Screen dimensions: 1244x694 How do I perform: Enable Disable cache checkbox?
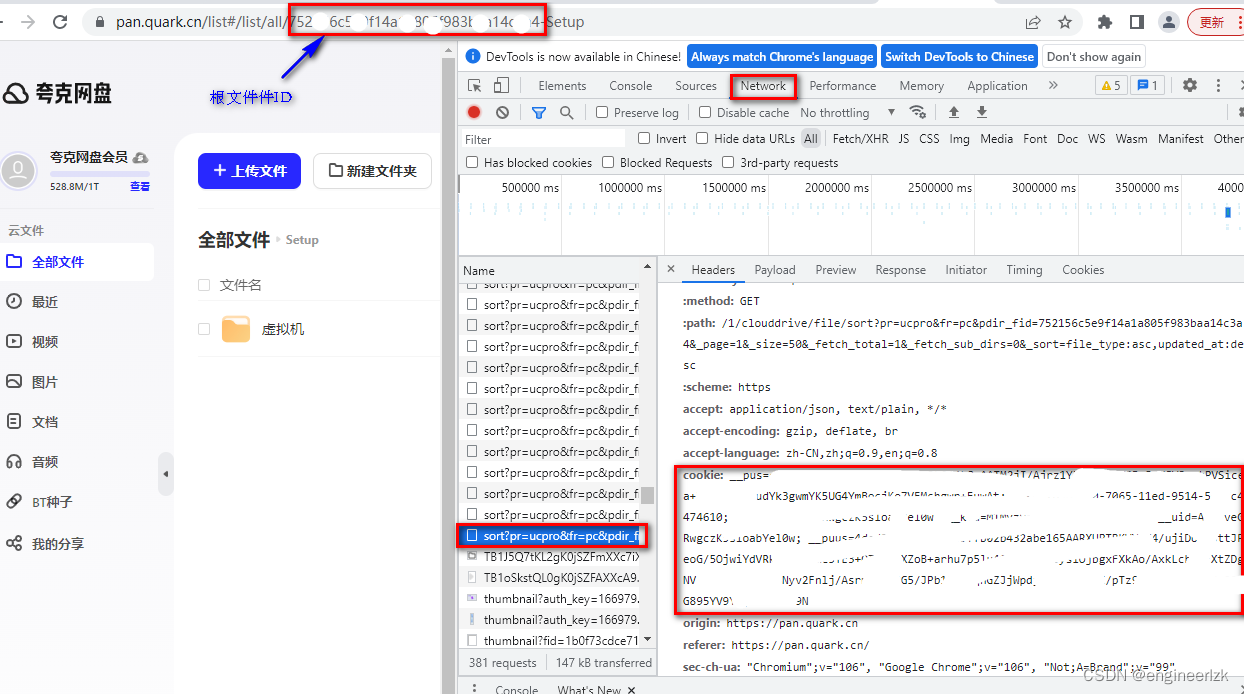pyautogui.click(x=706, y=113)
